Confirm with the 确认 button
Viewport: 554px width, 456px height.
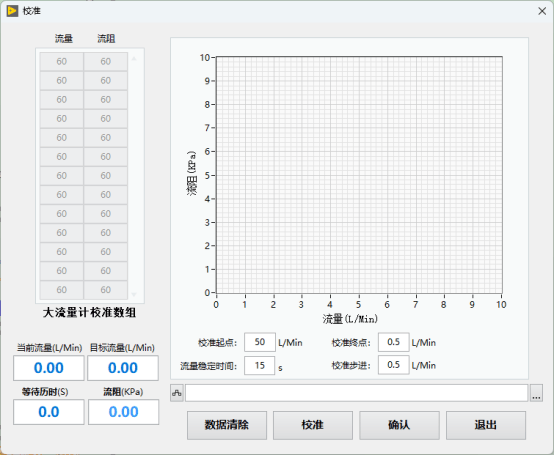tap(399, 425)
